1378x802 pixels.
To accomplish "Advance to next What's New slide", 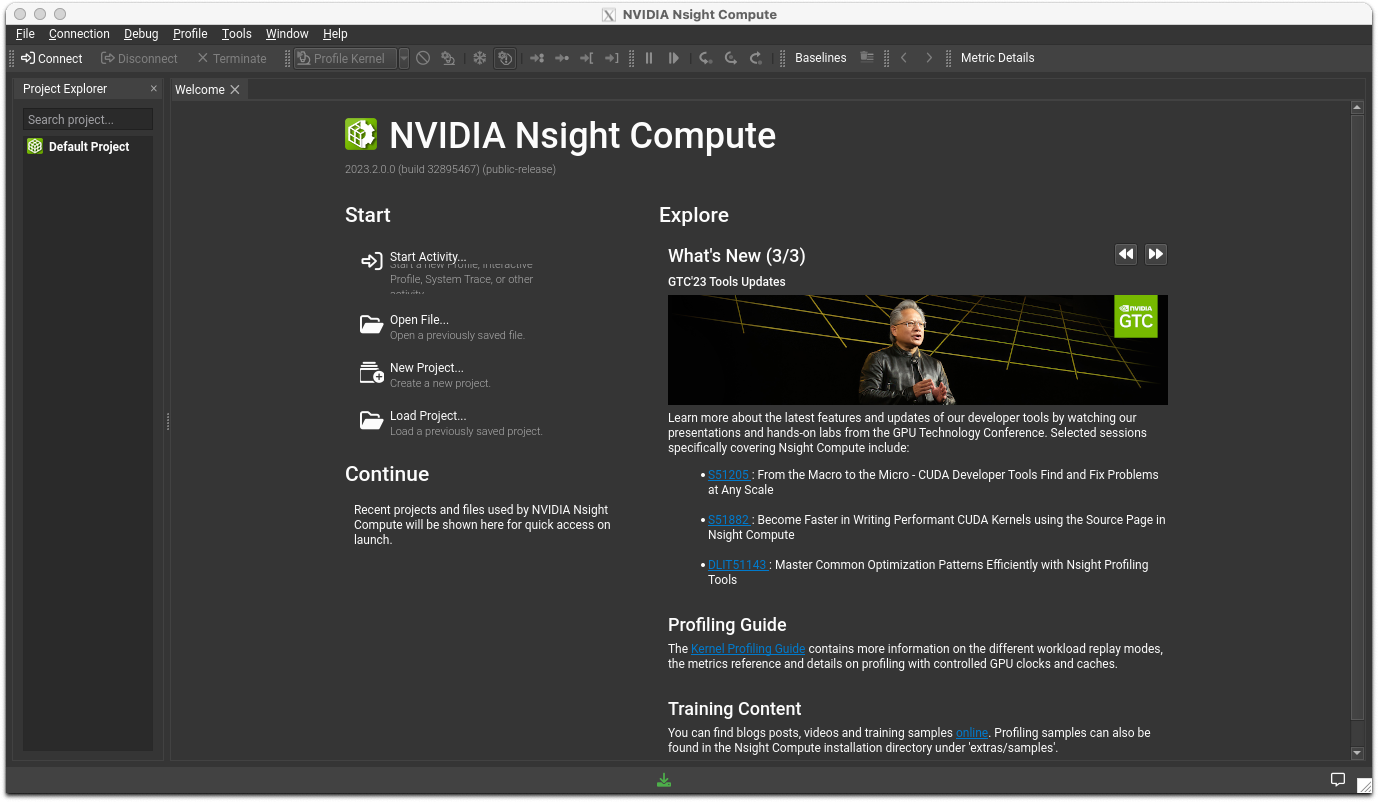I will tap(1155, 254).
